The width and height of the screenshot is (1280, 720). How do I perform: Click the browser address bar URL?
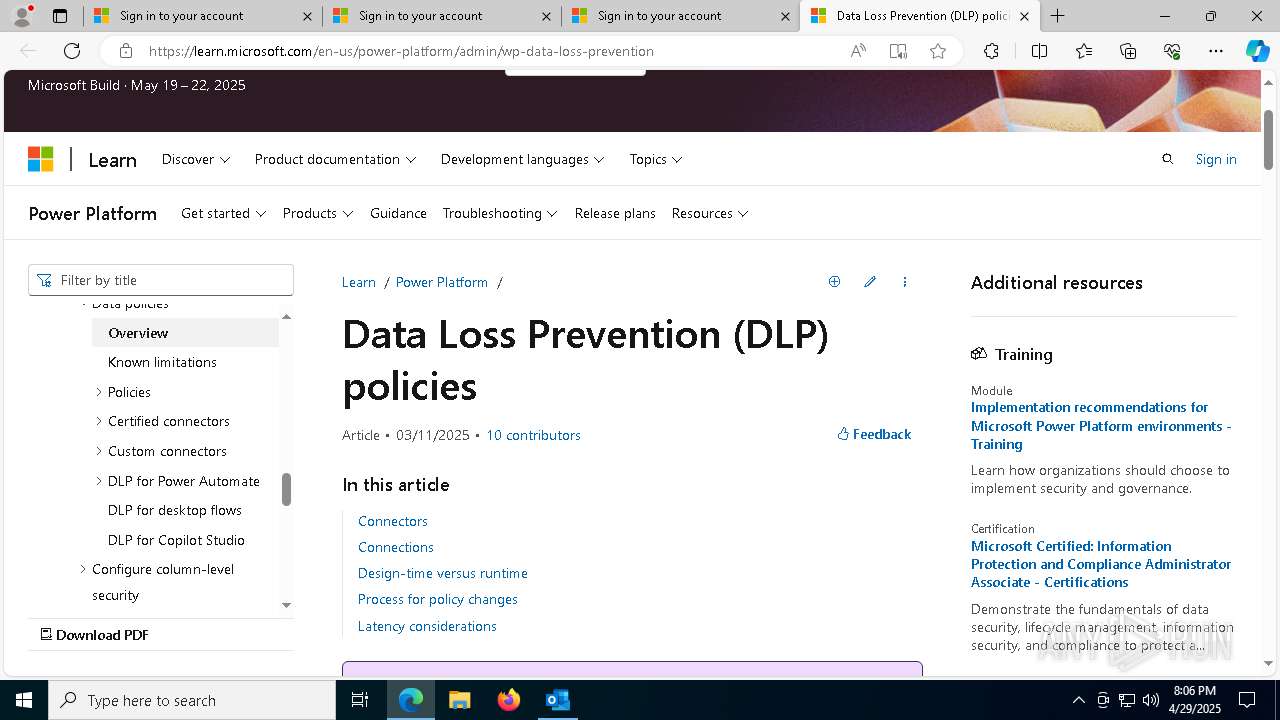coord(401,51)
